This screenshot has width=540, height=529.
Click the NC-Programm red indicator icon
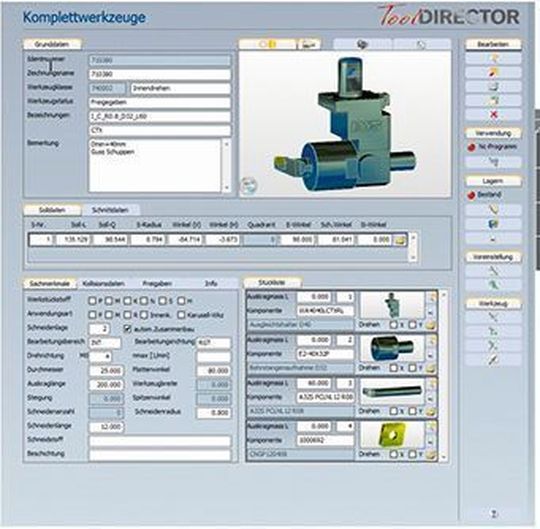point(471,147)
